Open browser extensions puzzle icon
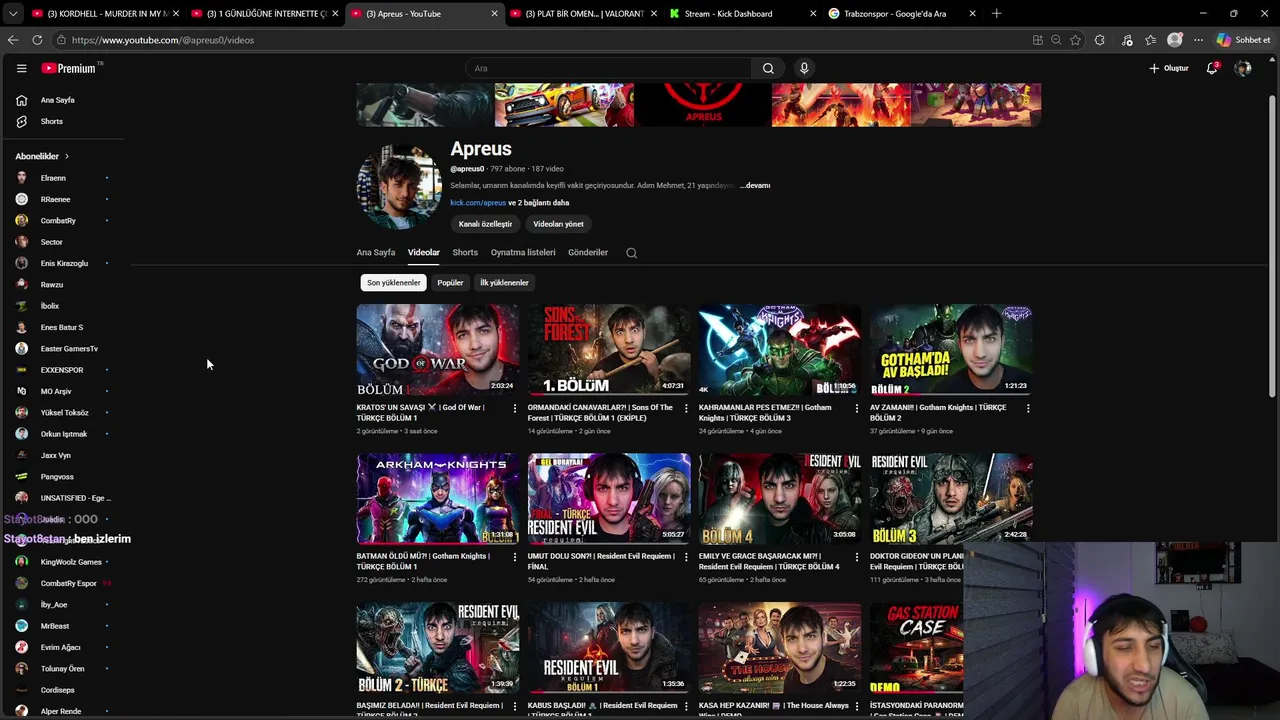 (1100, 40)
